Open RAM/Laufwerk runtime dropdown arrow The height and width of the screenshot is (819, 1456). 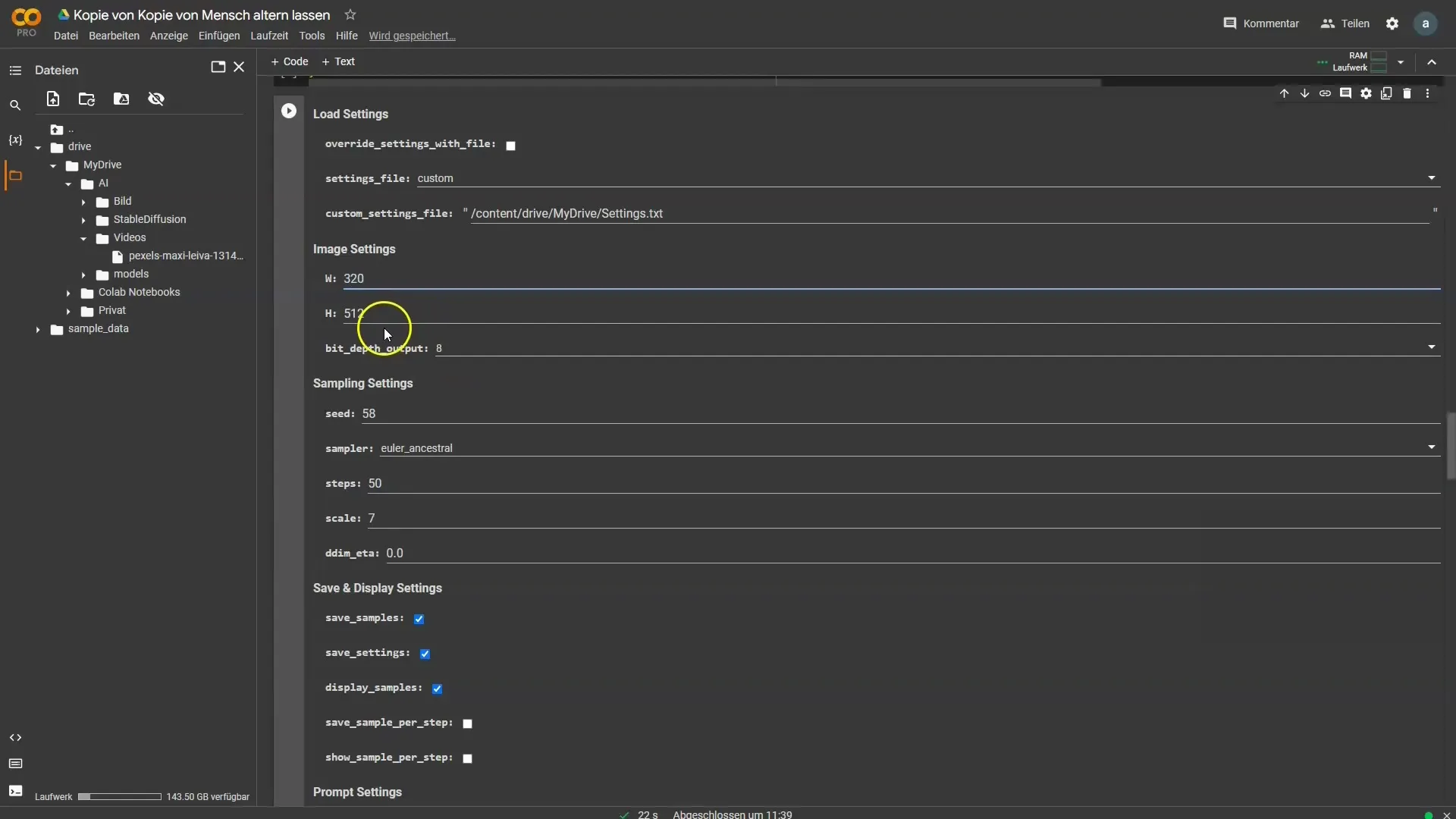click(x=1401, y=62)
